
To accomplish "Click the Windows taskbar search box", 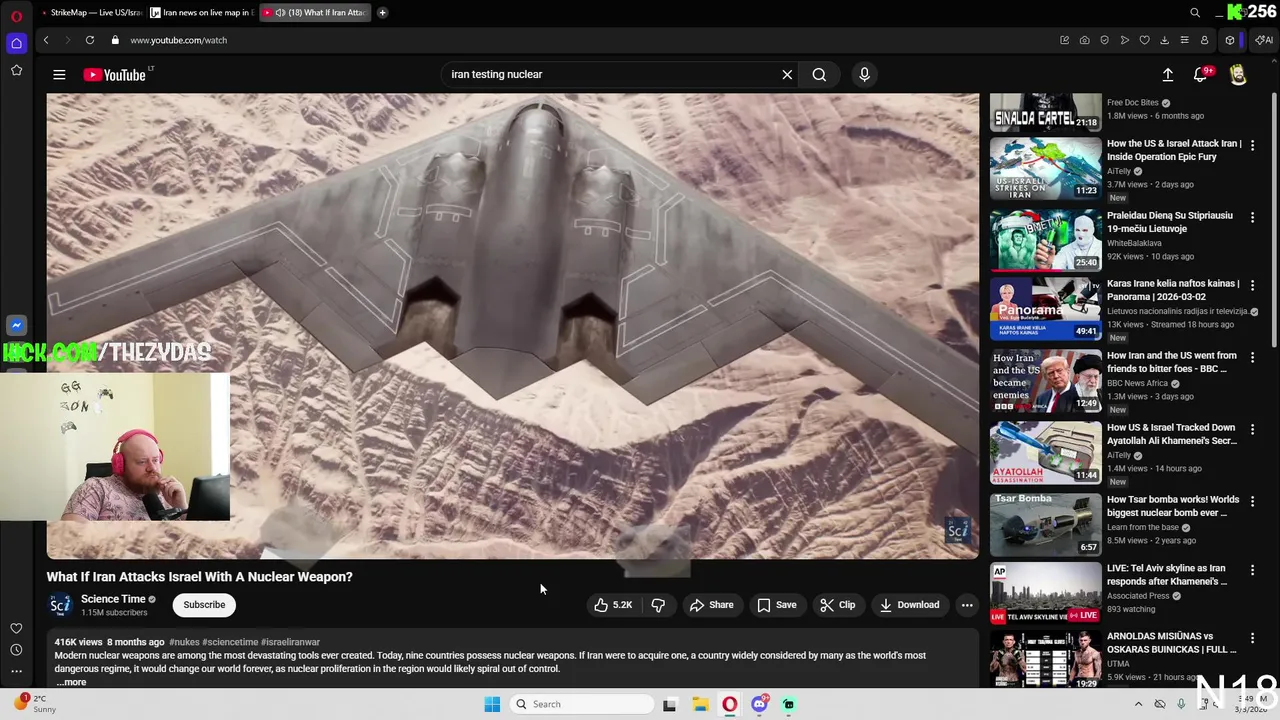I will tap(582, 704).
